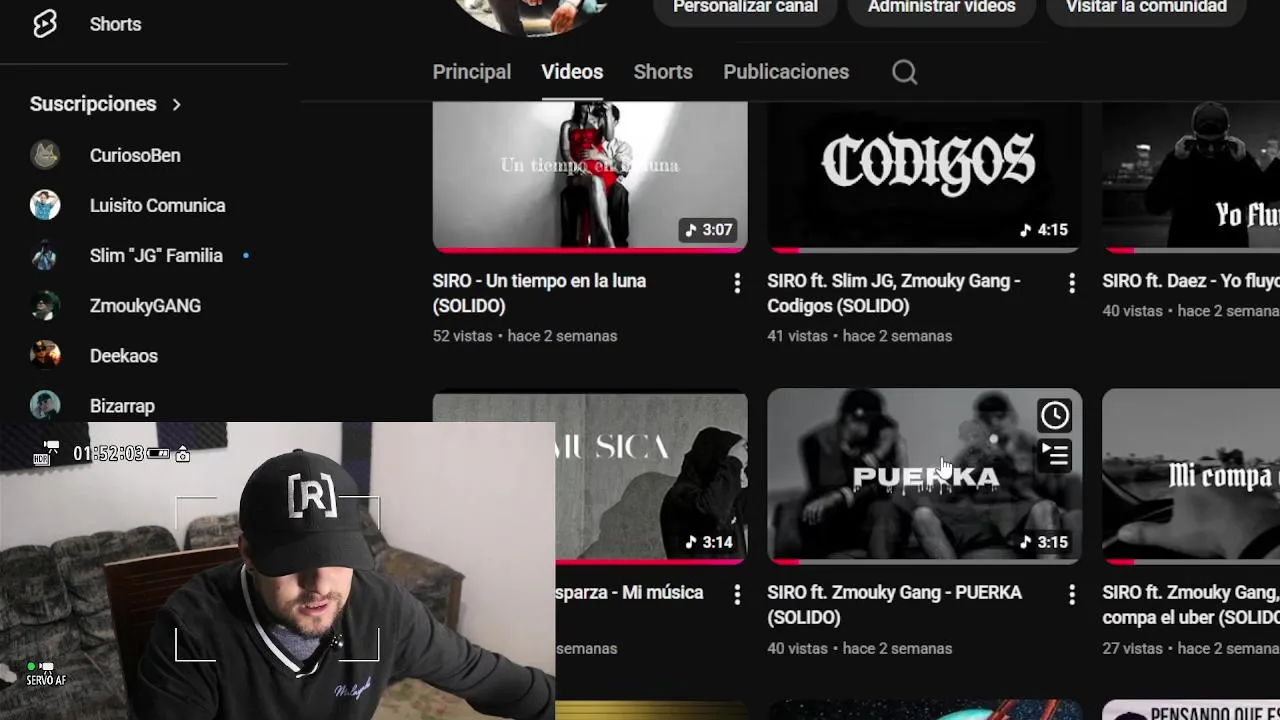Click the channel search magnifier icon
The height and width of the screenshot is (720, 1280).
point(904,72)
